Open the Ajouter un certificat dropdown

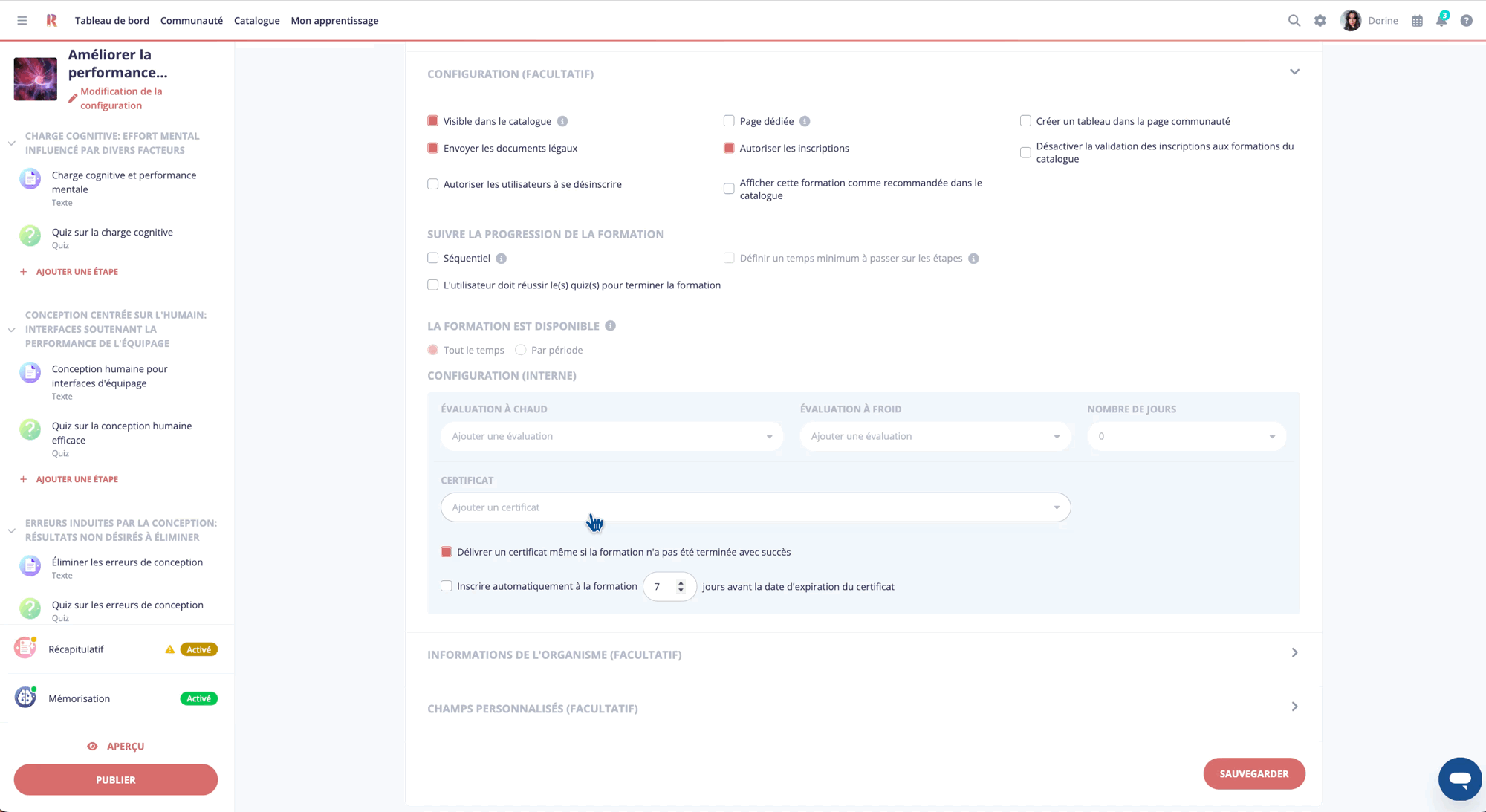[754, 507]
